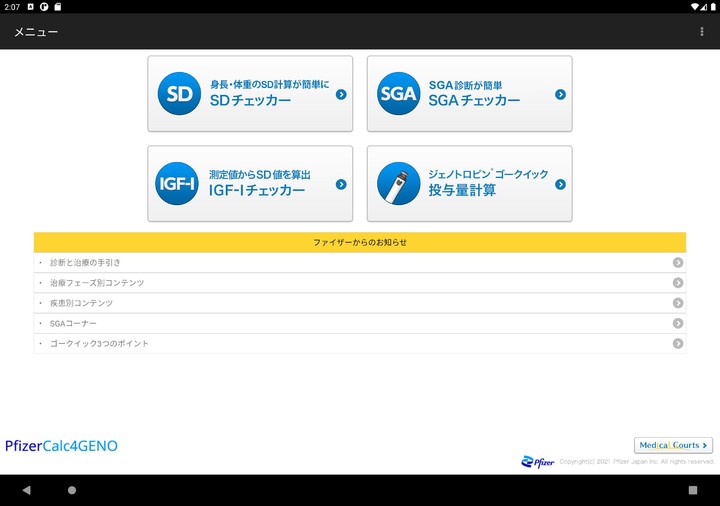Viewport: 720px width, 506px height.
Task: Tap the blue SD circle icon
Action: (x=179, y=95)
